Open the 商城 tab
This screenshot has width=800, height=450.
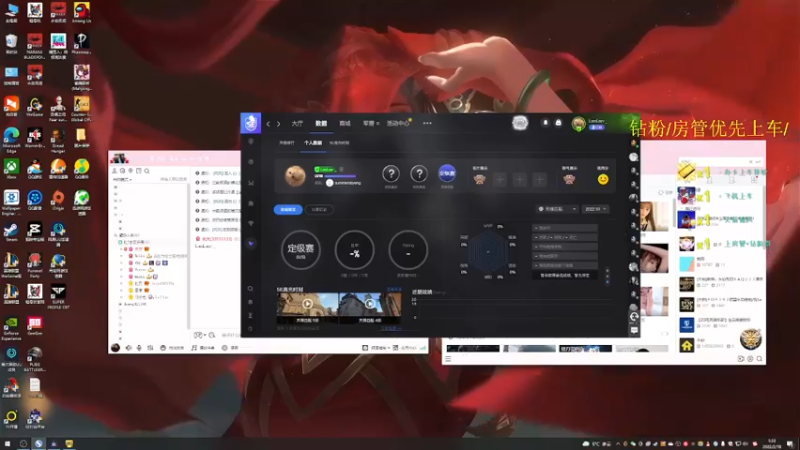pyautogui.click(x=345, y=123)
